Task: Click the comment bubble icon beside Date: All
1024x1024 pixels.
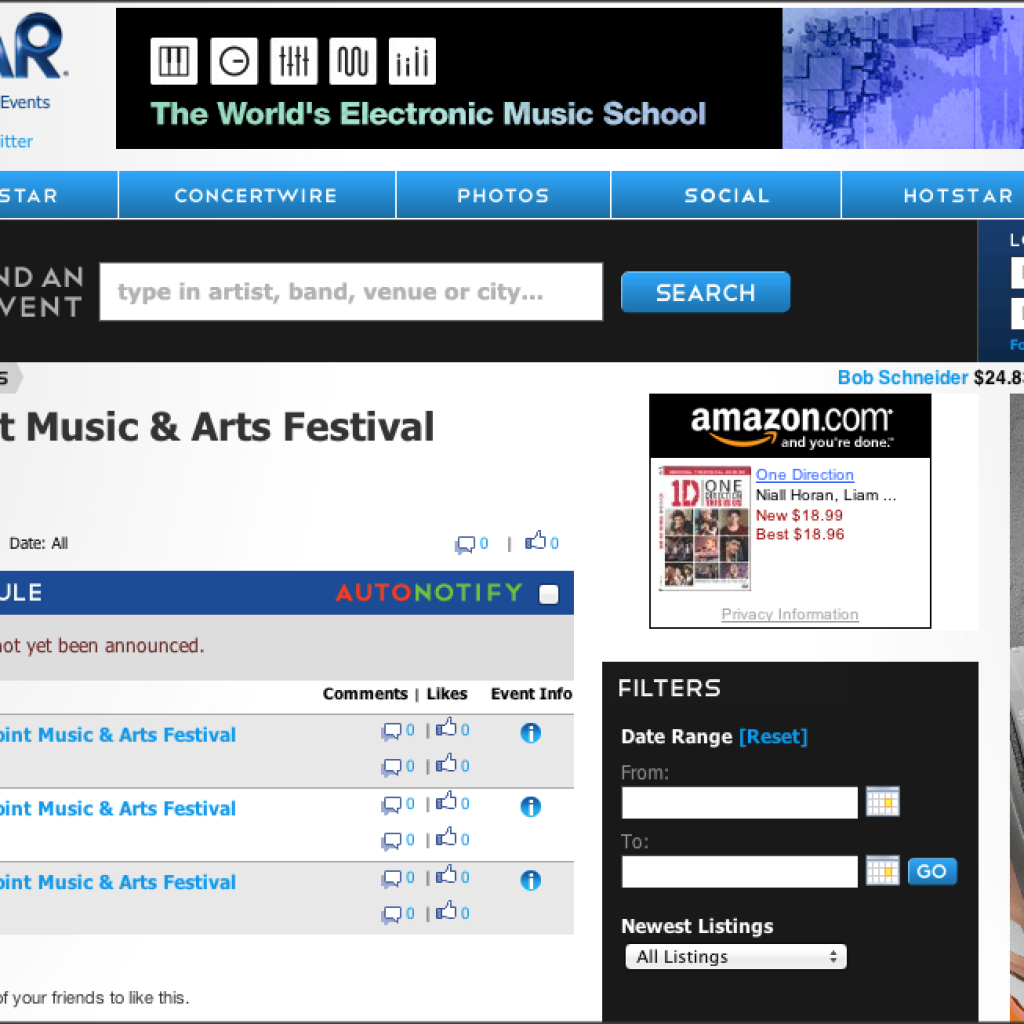Action: 465,544
